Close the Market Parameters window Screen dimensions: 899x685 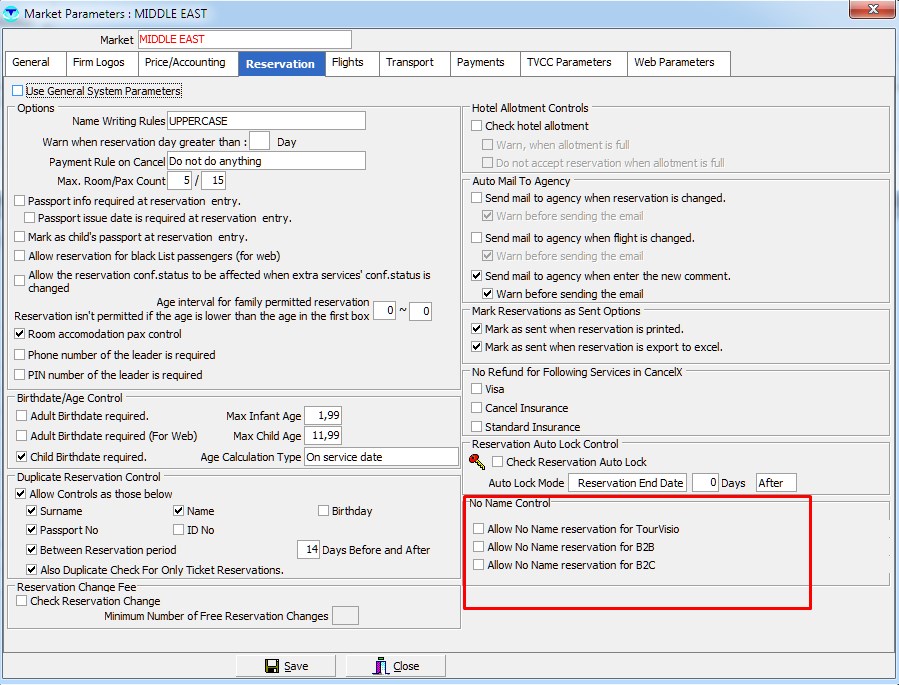coord(872,10)
